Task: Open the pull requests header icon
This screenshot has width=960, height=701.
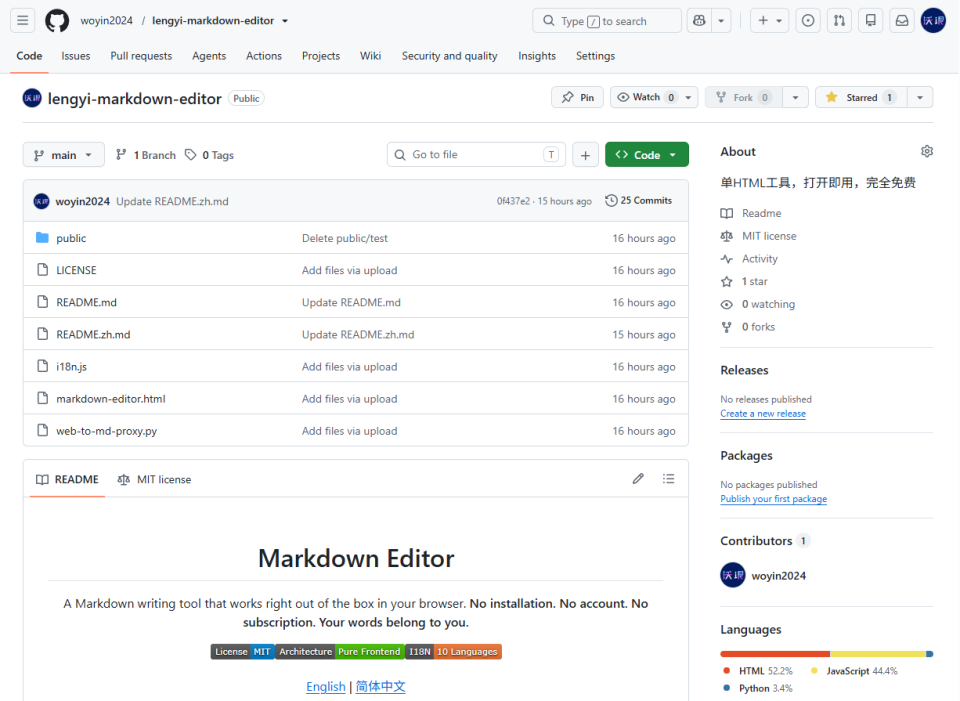Action: [839, 21]
